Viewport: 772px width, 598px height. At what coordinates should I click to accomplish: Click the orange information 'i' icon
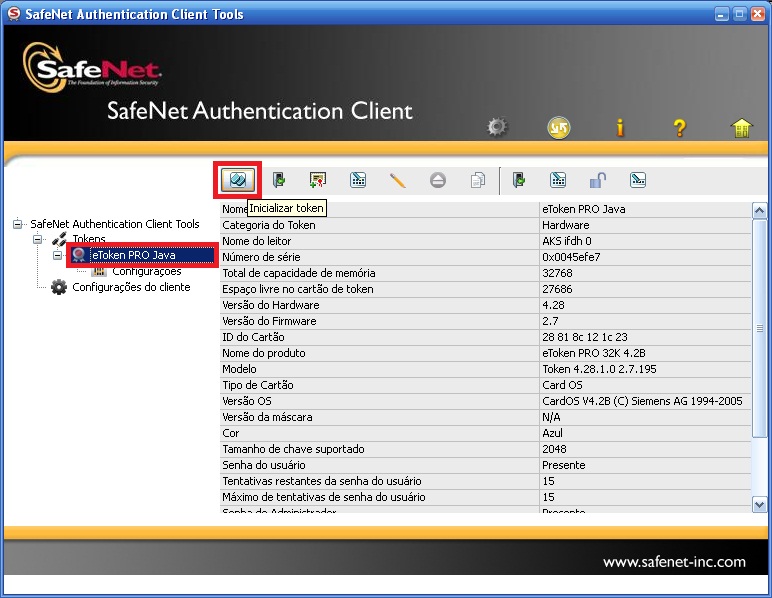tap(620, 127)
